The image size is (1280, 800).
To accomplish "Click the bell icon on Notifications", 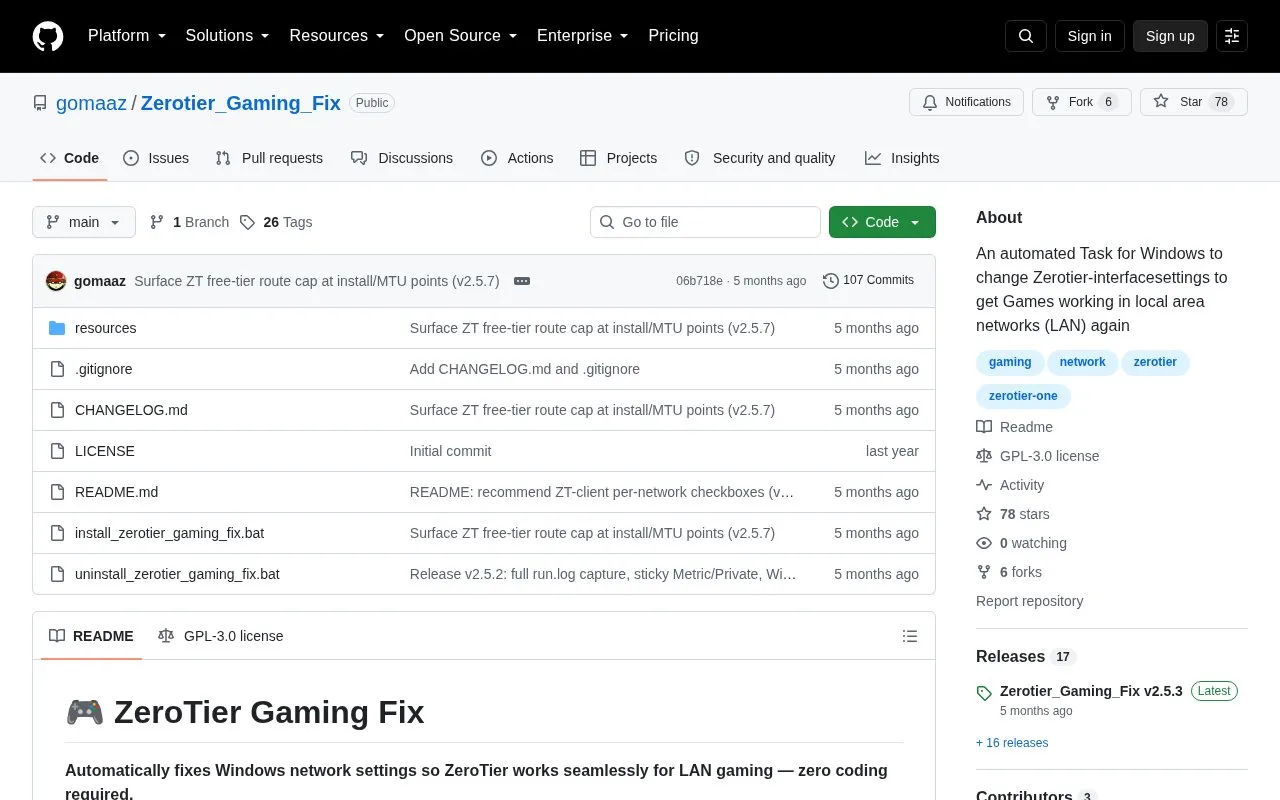I will tap(930, 102).
